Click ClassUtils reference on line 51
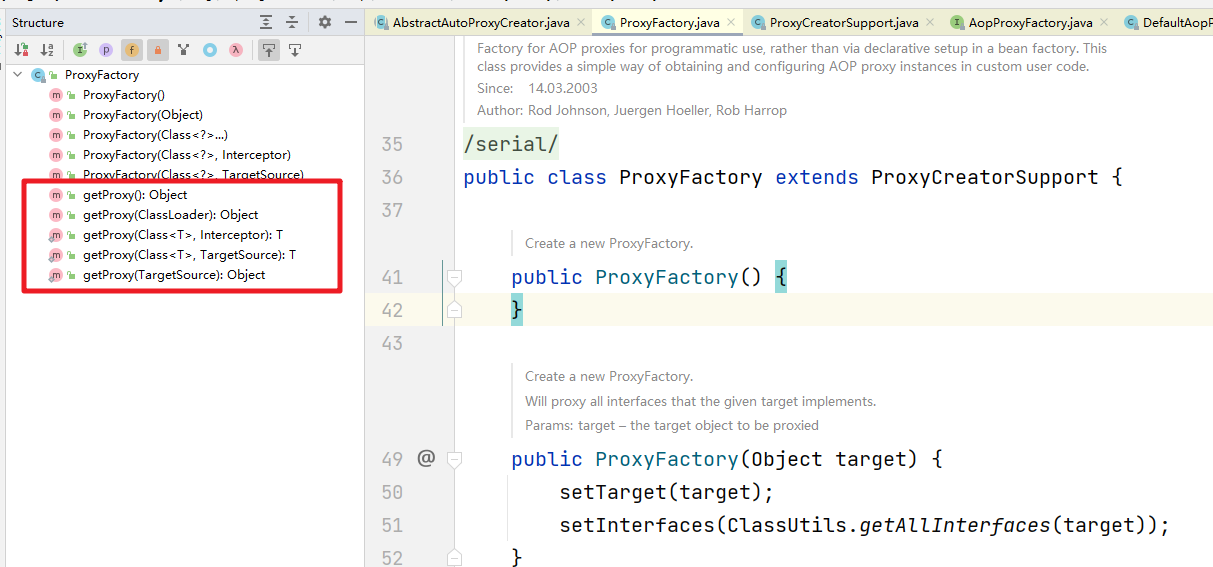The height and width of the screenshot is (567, 1213). click(x=787, y=525)
